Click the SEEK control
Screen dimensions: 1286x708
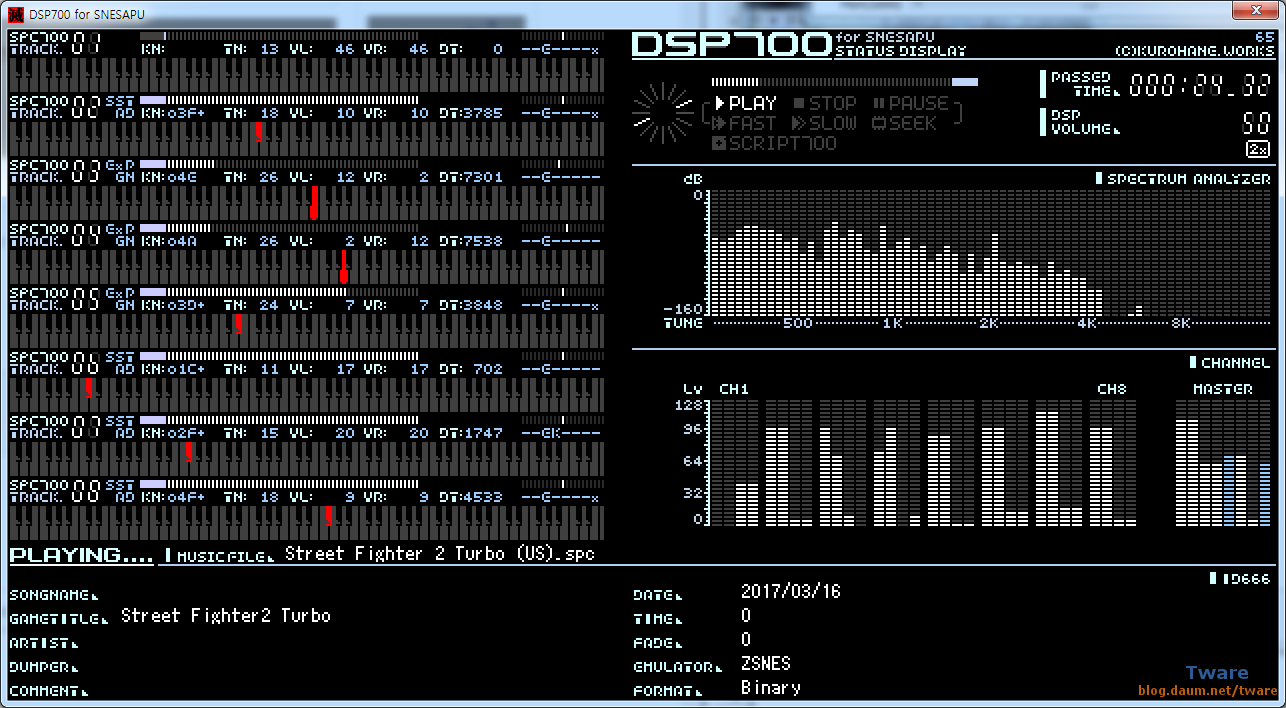905,123
